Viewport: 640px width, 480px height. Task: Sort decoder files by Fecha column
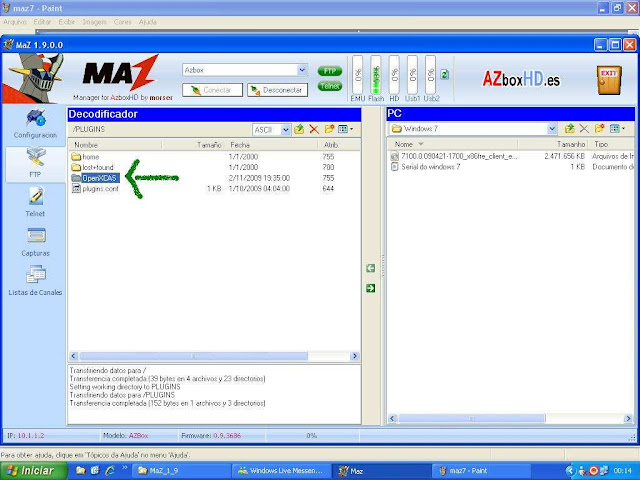point(272,145)
